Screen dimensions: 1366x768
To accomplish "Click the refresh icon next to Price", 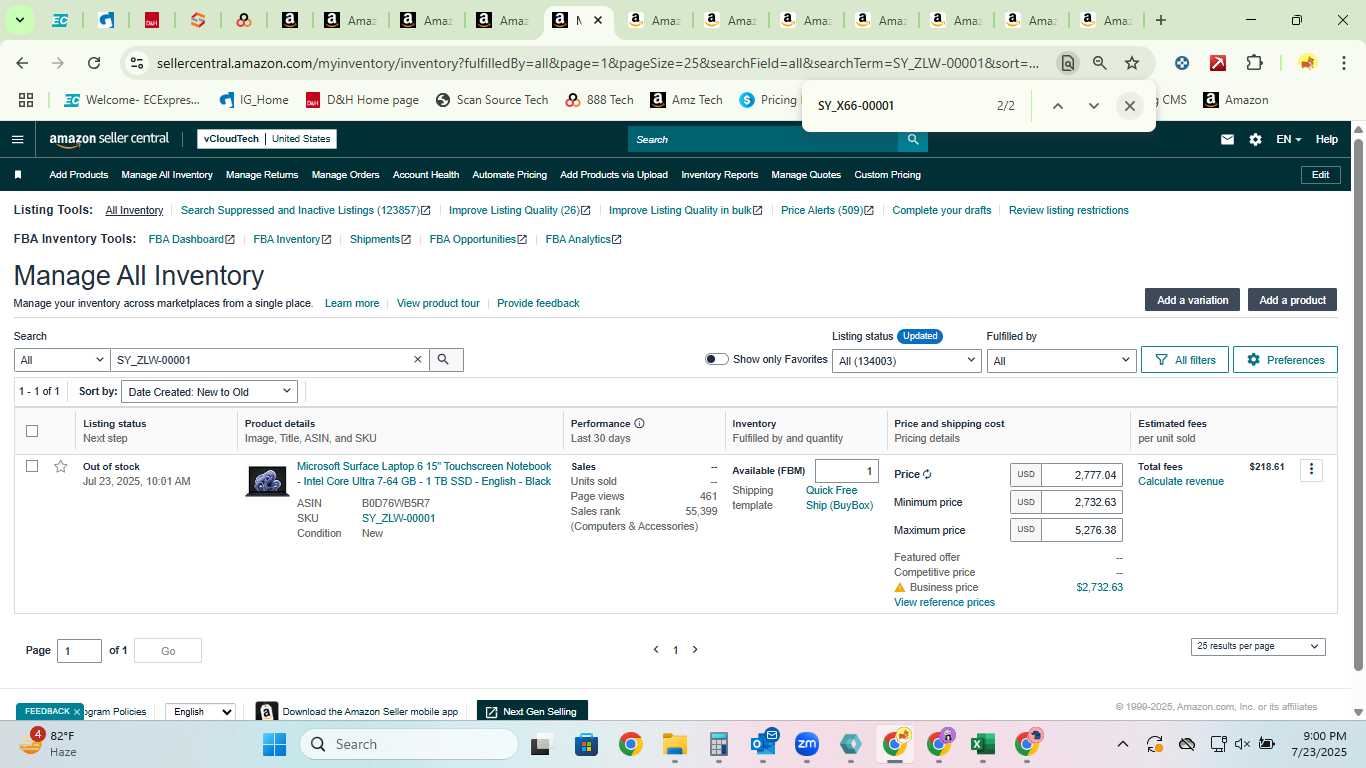I will (927, 474).
